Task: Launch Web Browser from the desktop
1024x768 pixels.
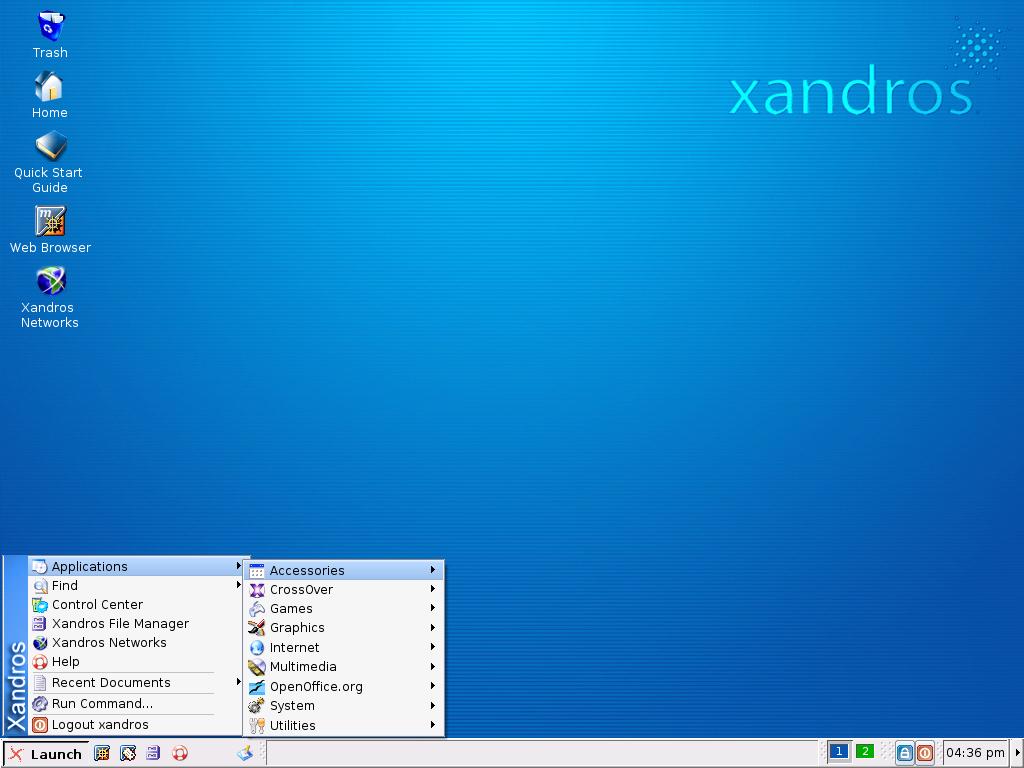Action: (49, 222)
